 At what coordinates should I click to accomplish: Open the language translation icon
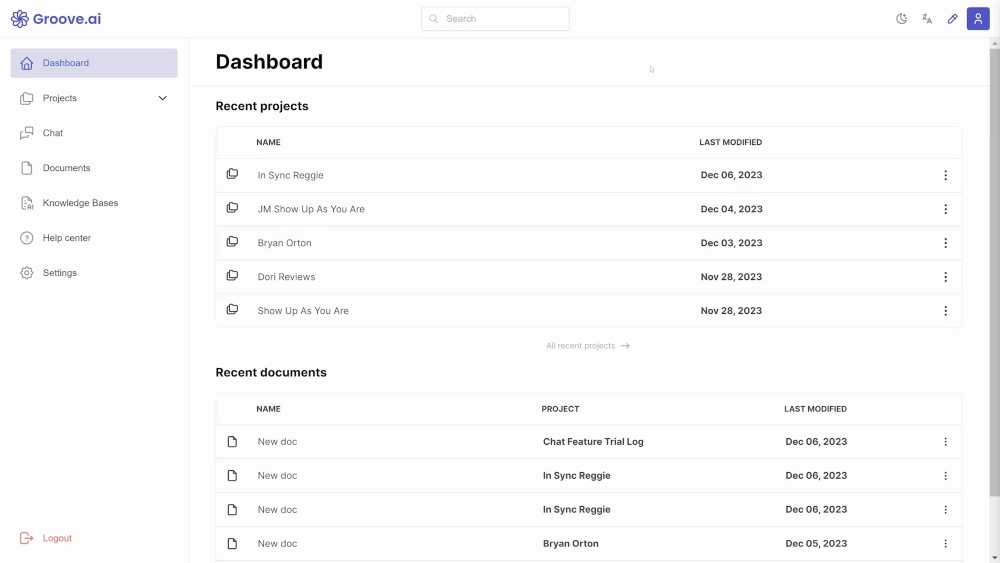(927, 19)
